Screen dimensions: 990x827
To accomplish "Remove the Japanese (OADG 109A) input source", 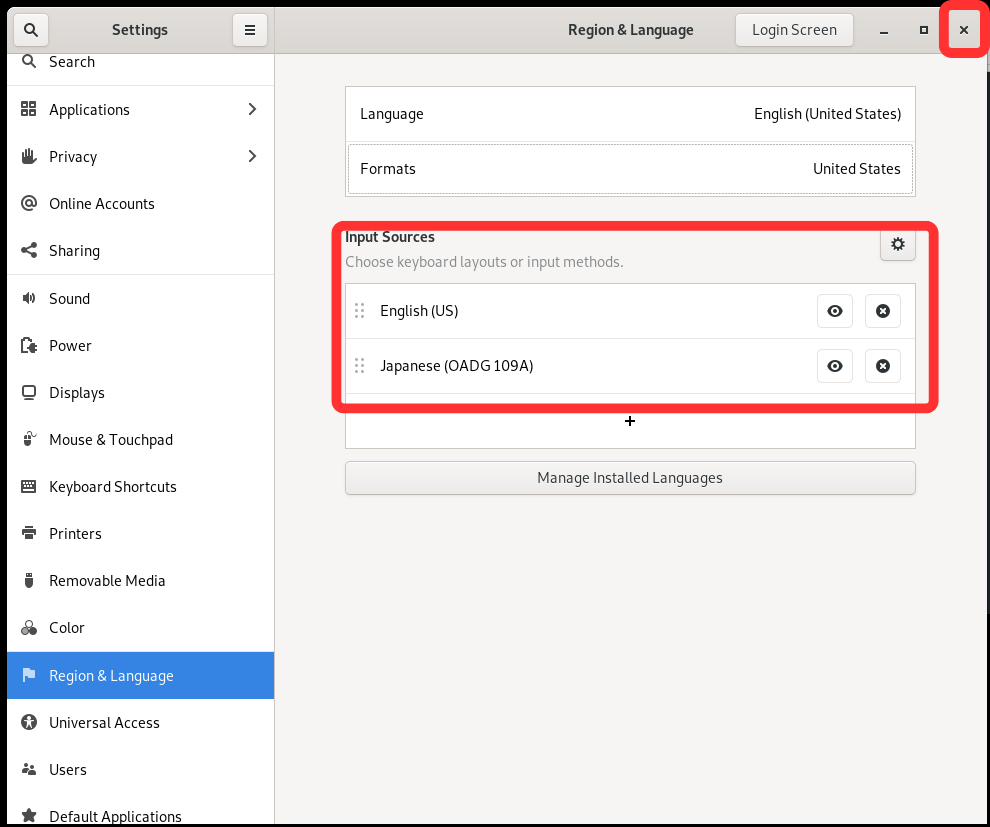I will [882, 366].
